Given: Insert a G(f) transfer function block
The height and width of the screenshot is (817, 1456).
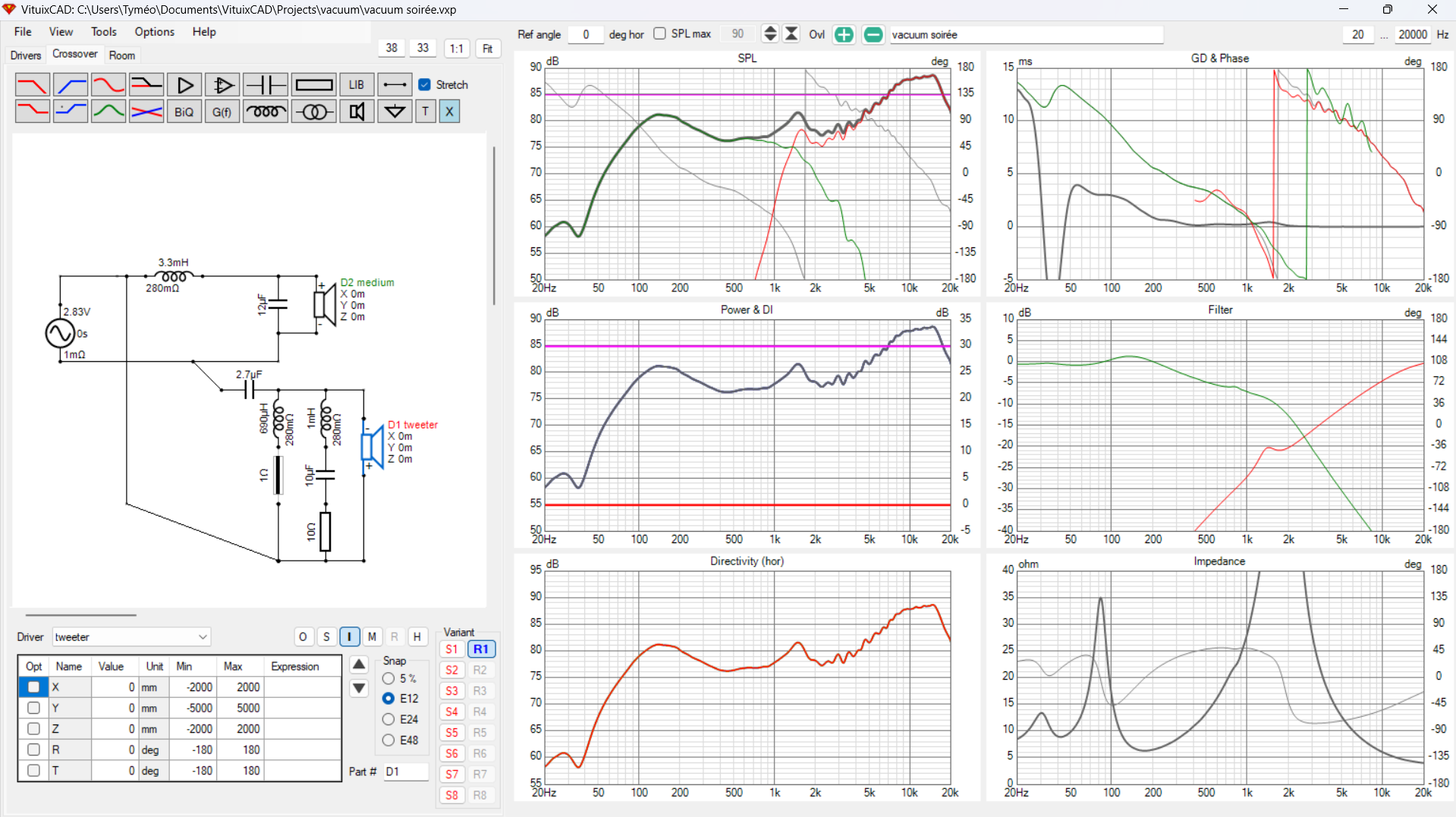Looking at the screenshot, I should (x=222, y=112).
